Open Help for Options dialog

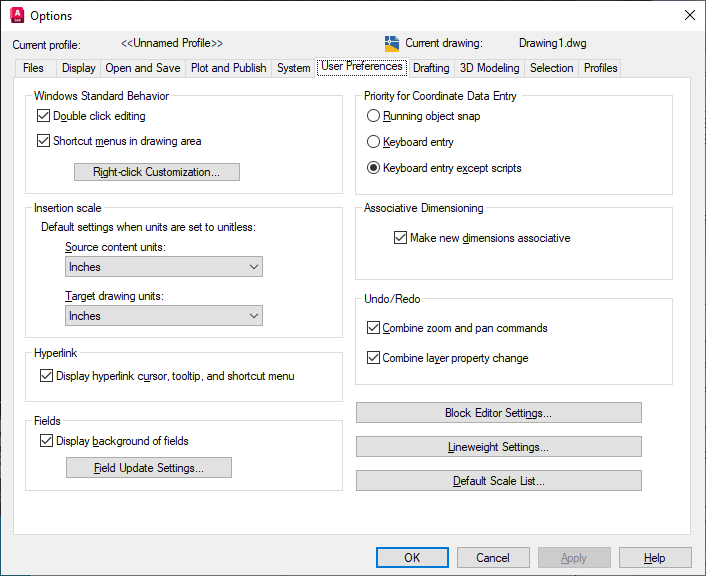coord(655,558)
